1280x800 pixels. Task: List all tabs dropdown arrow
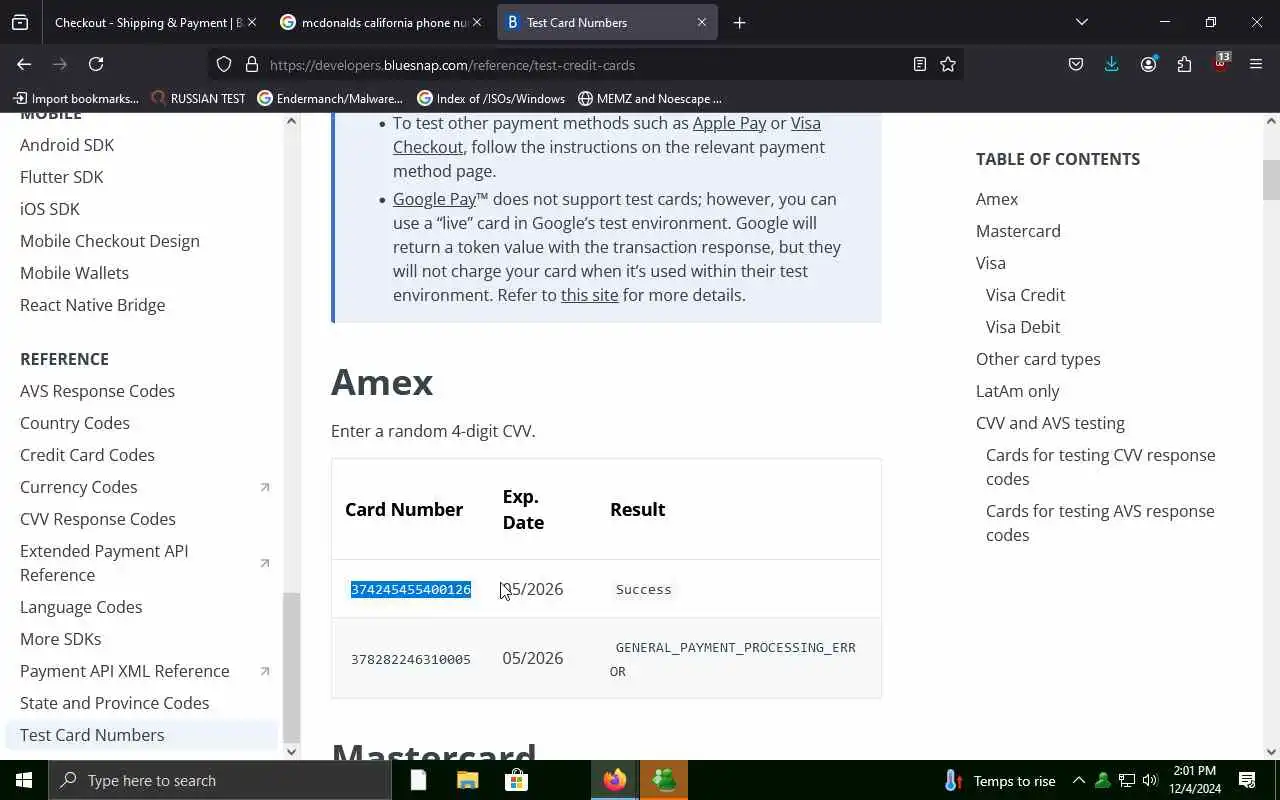(x=1081, y=22)
